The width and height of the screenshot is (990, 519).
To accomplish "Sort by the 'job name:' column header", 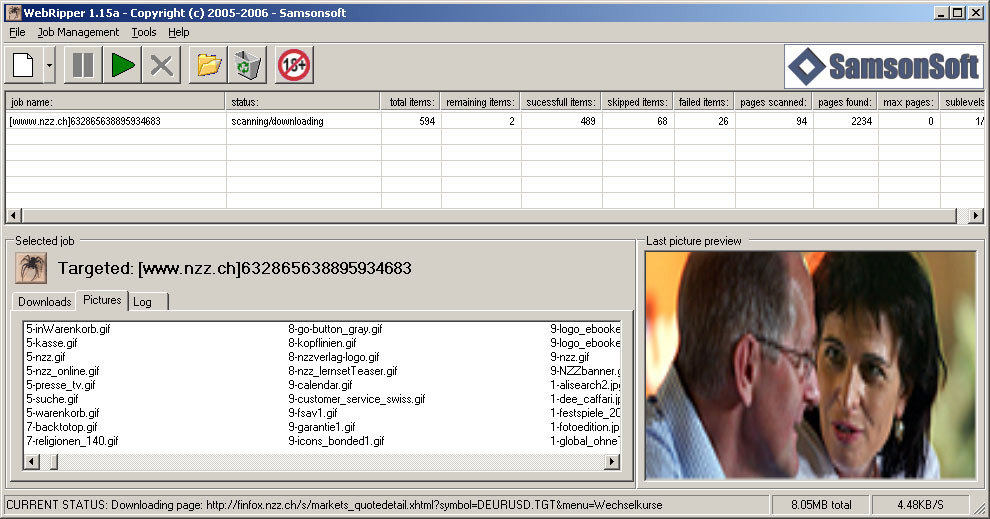I will pyautogui.click(x=116, y=102).
